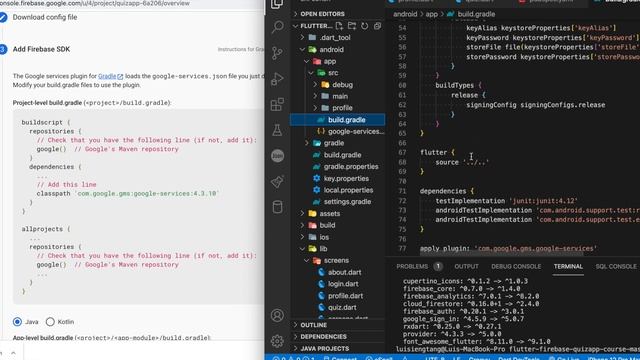This screenshot has height=360, width=640.
Task: Select Kotlin radio button
Action: pos(50,322)
